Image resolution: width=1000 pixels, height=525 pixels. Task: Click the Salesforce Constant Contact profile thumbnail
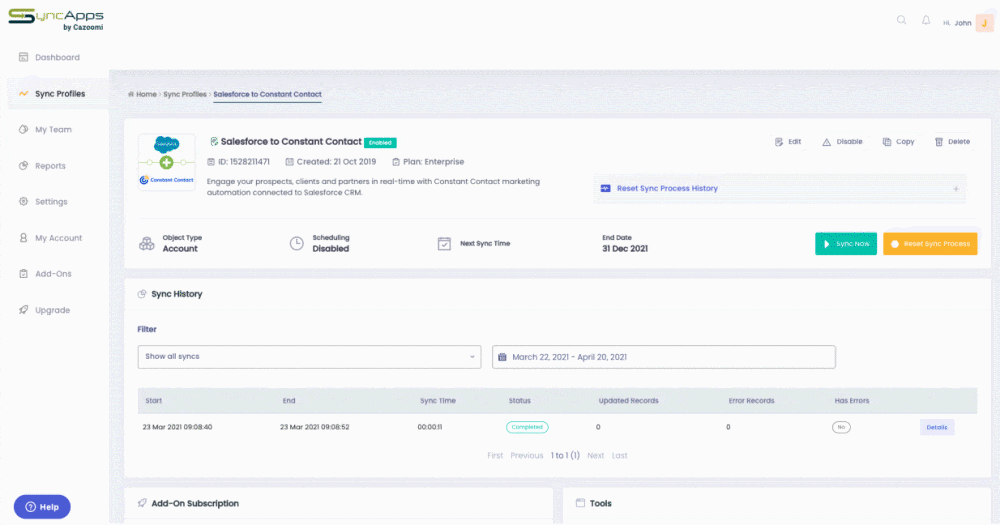tap(166, 162)
